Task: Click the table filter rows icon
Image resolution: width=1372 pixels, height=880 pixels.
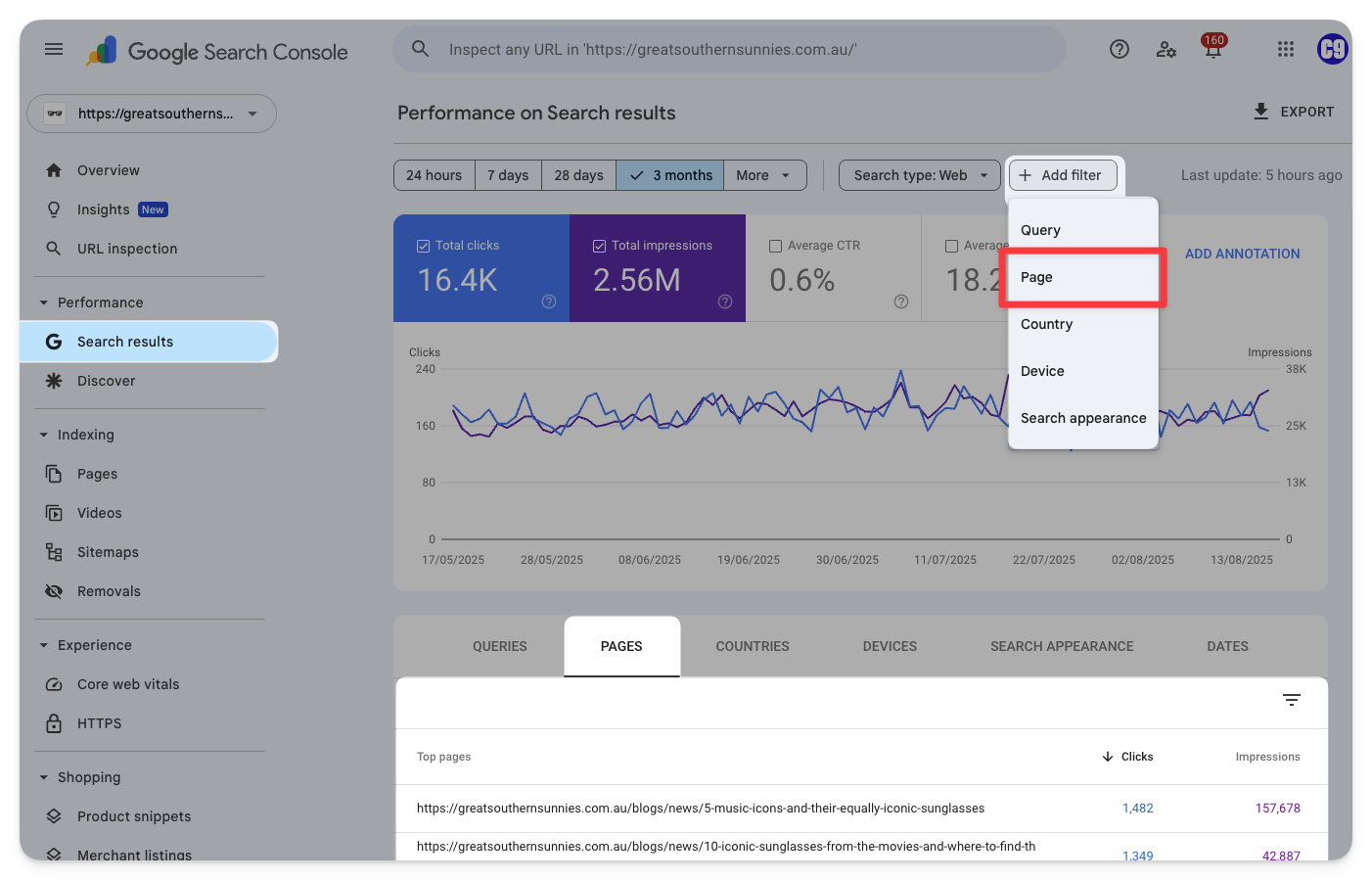Action: pyautogui.click(x=1292, y=700)
